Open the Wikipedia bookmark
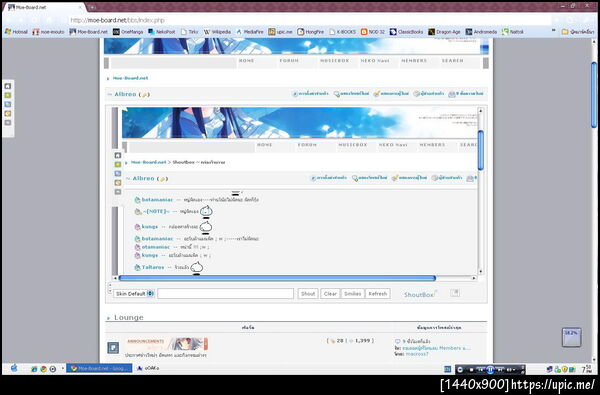The width and height of the screenshot is (600, 395). coord(217,32)
